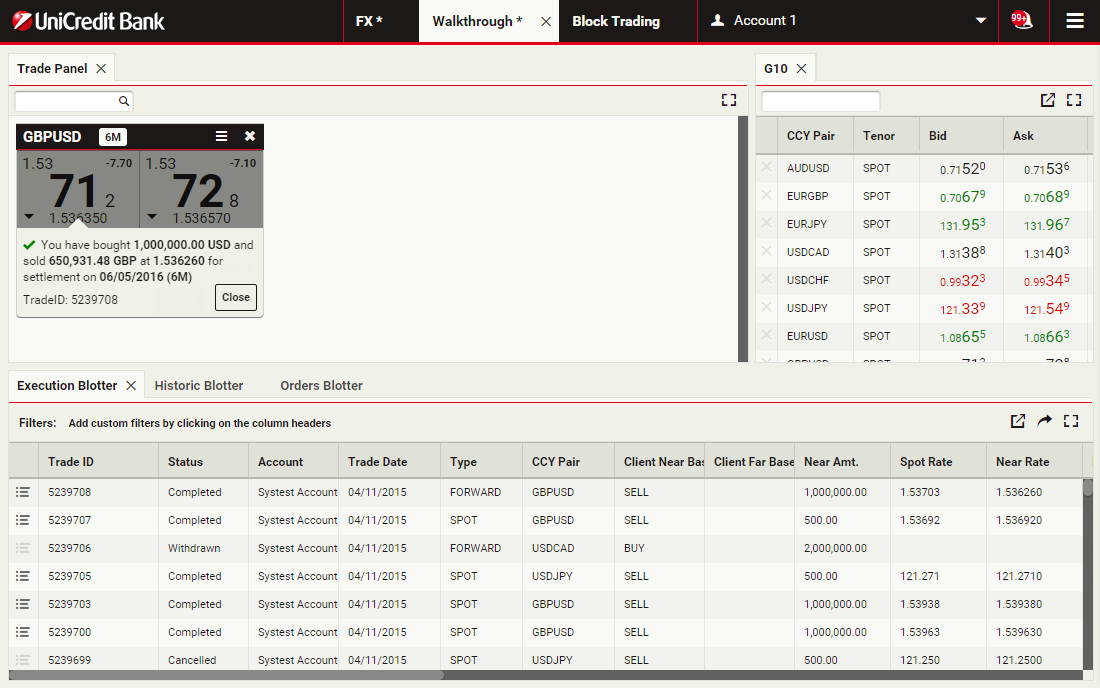Close the trade confirmation message
This screenshot has height=688, width=1100.
pyautogui.click(x=236, y=297)
